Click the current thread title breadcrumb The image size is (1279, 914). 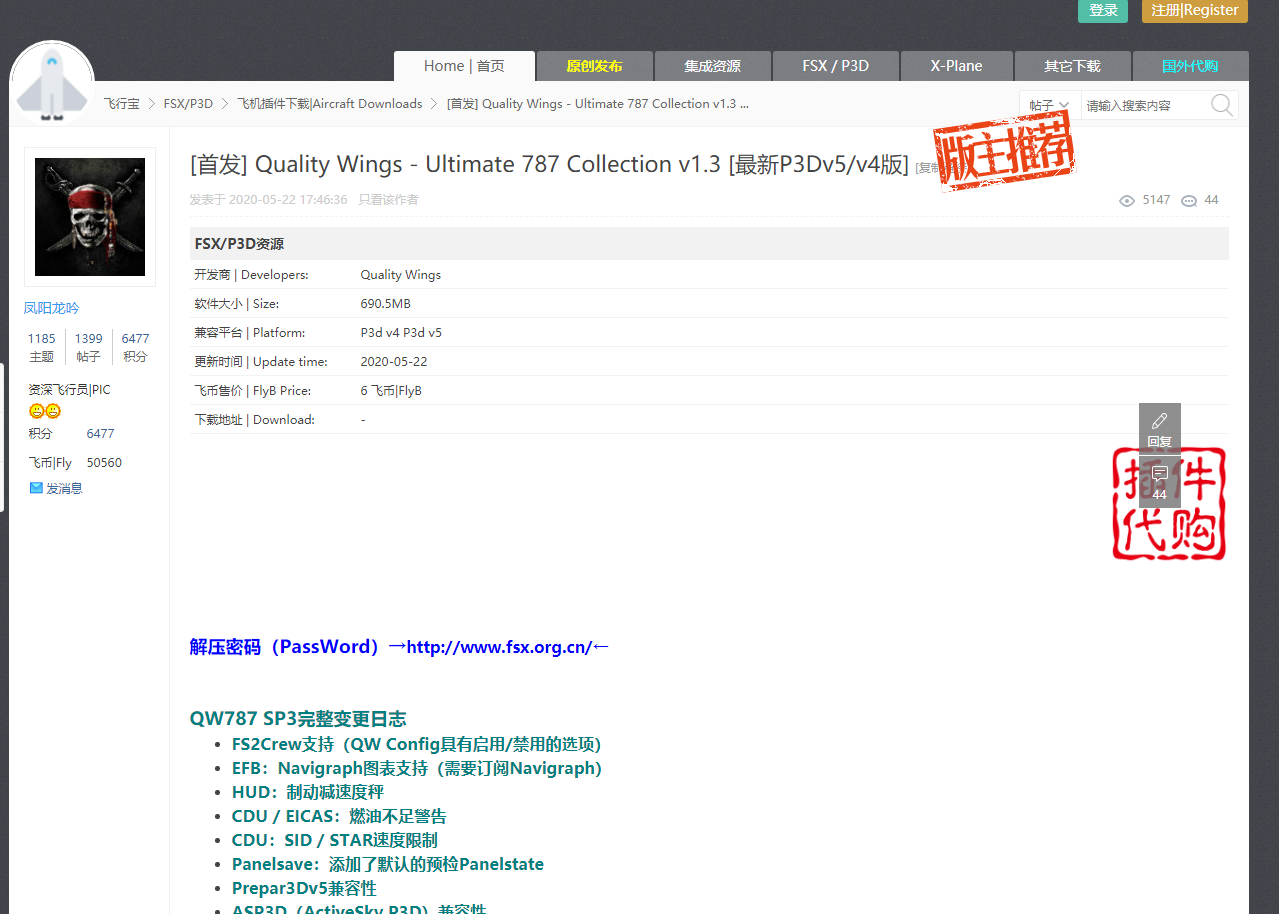(598, 104)
